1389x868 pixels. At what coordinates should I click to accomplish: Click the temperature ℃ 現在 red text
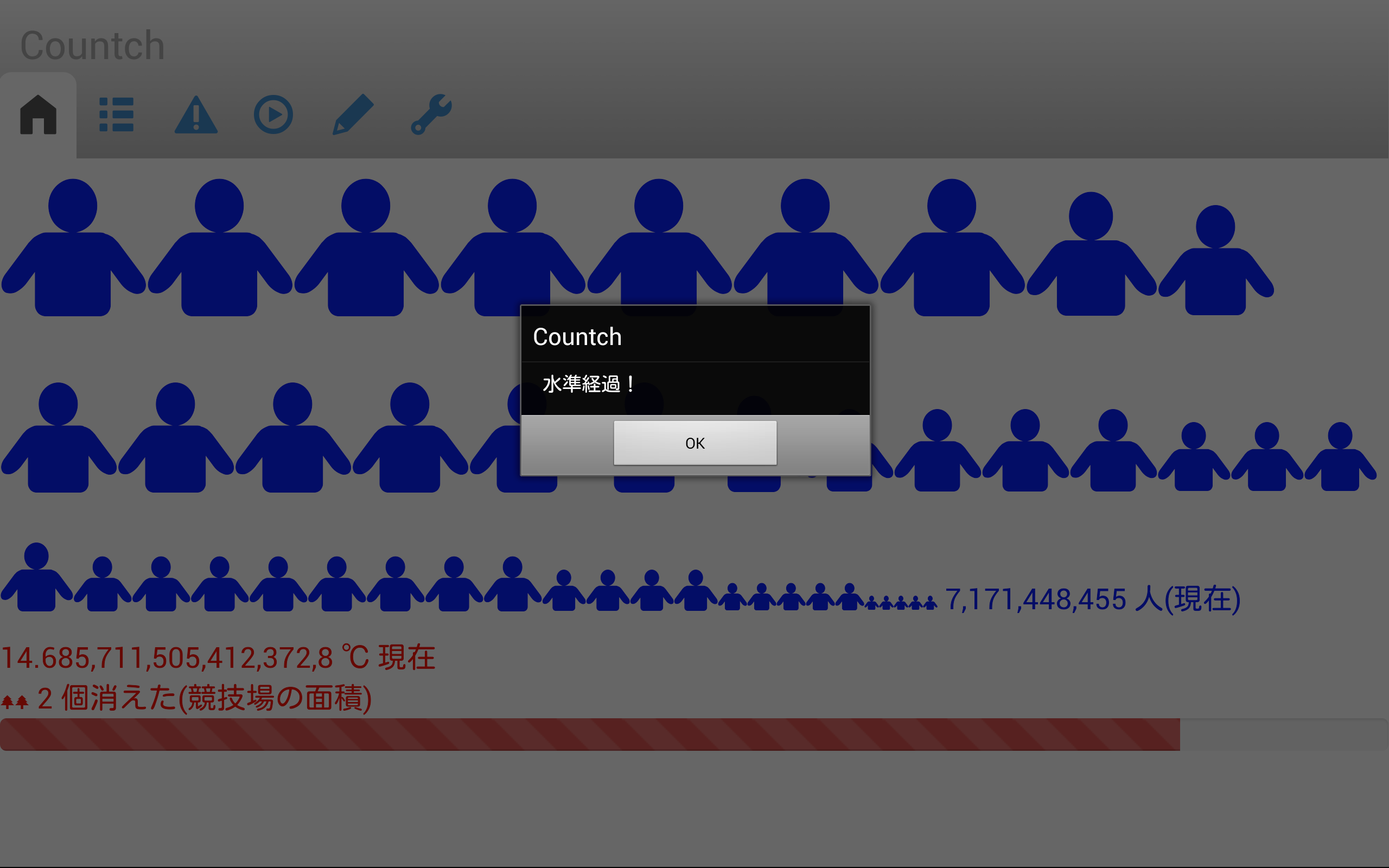[218, 658]
